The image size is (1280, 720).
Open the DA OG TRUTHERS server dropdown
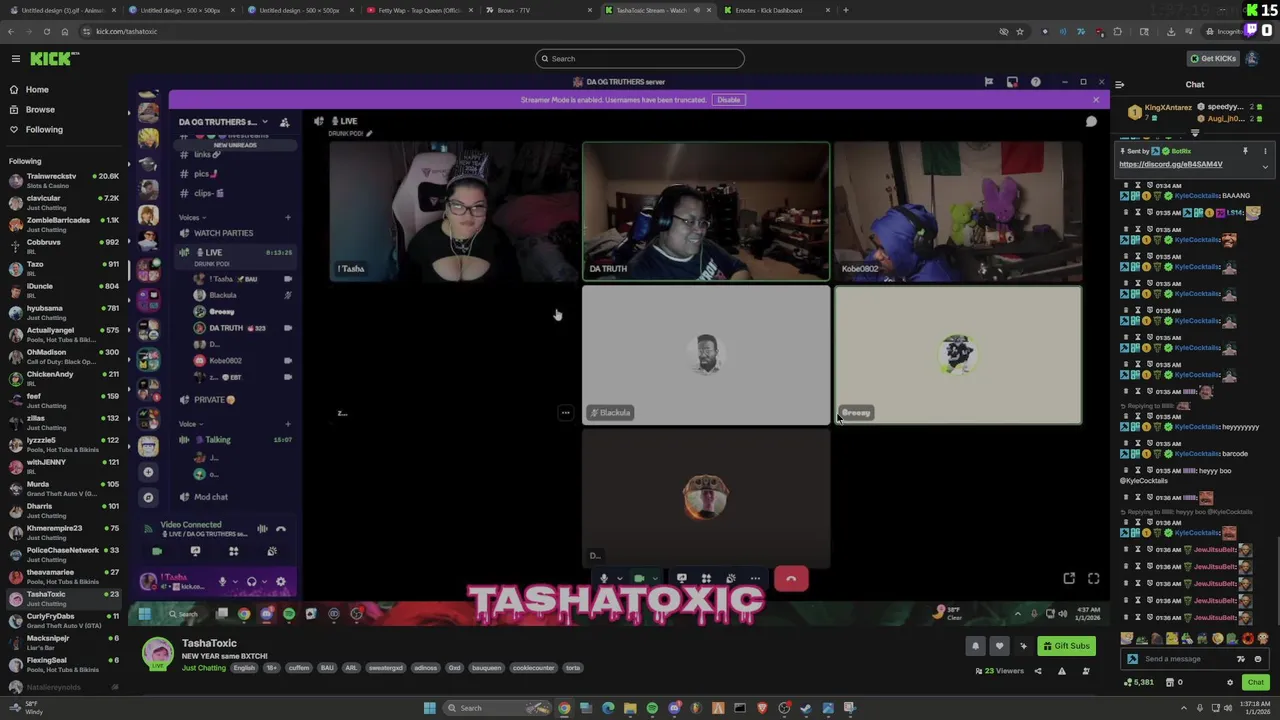coord(223,122)
